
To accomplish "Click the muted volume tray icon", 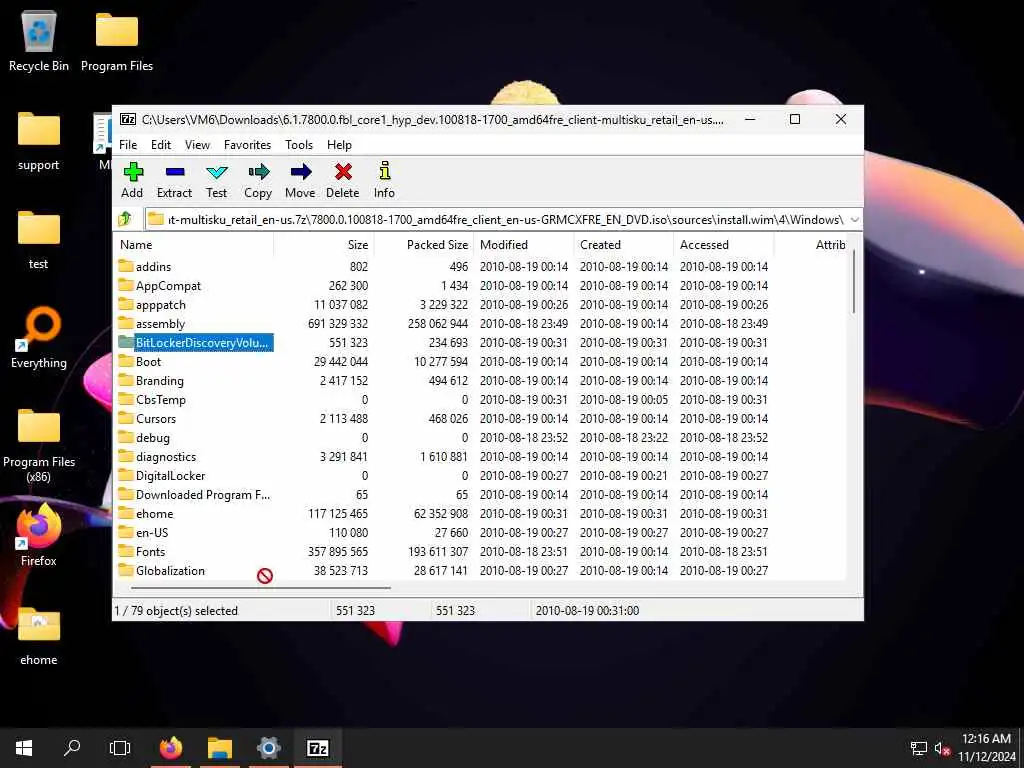I will pos(941,748).
